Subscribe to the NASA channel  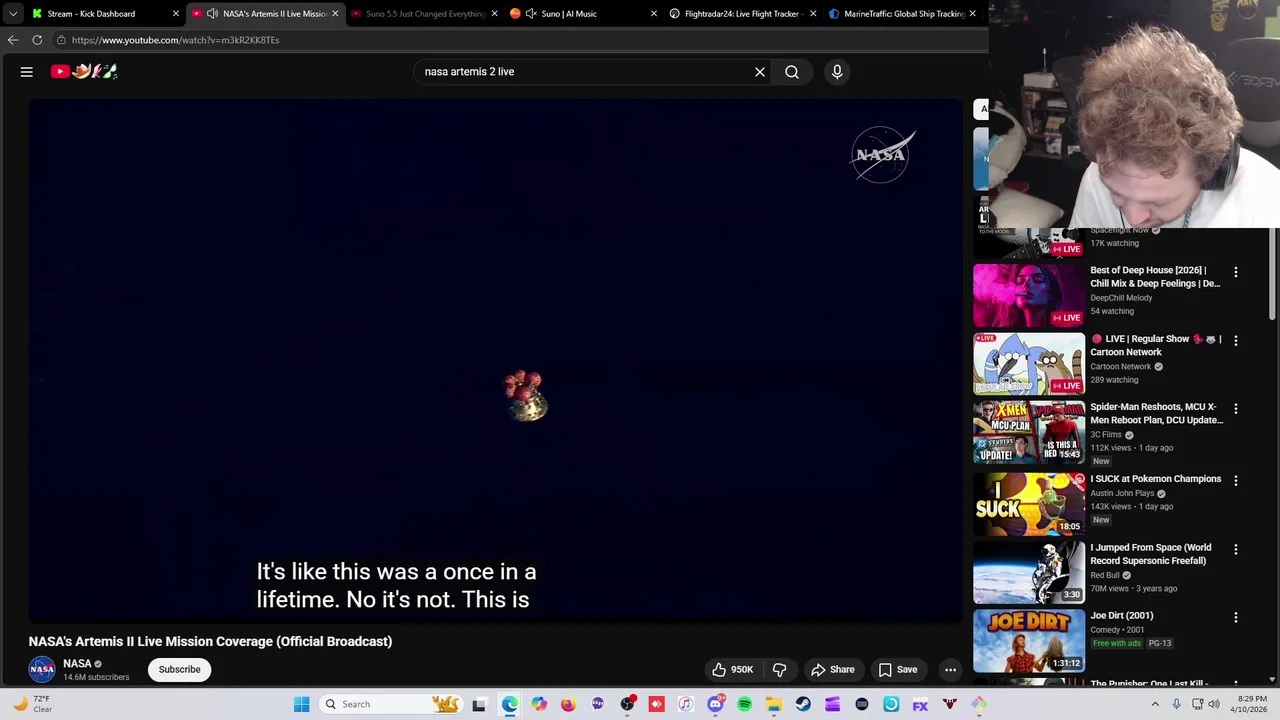pos(180,670)
